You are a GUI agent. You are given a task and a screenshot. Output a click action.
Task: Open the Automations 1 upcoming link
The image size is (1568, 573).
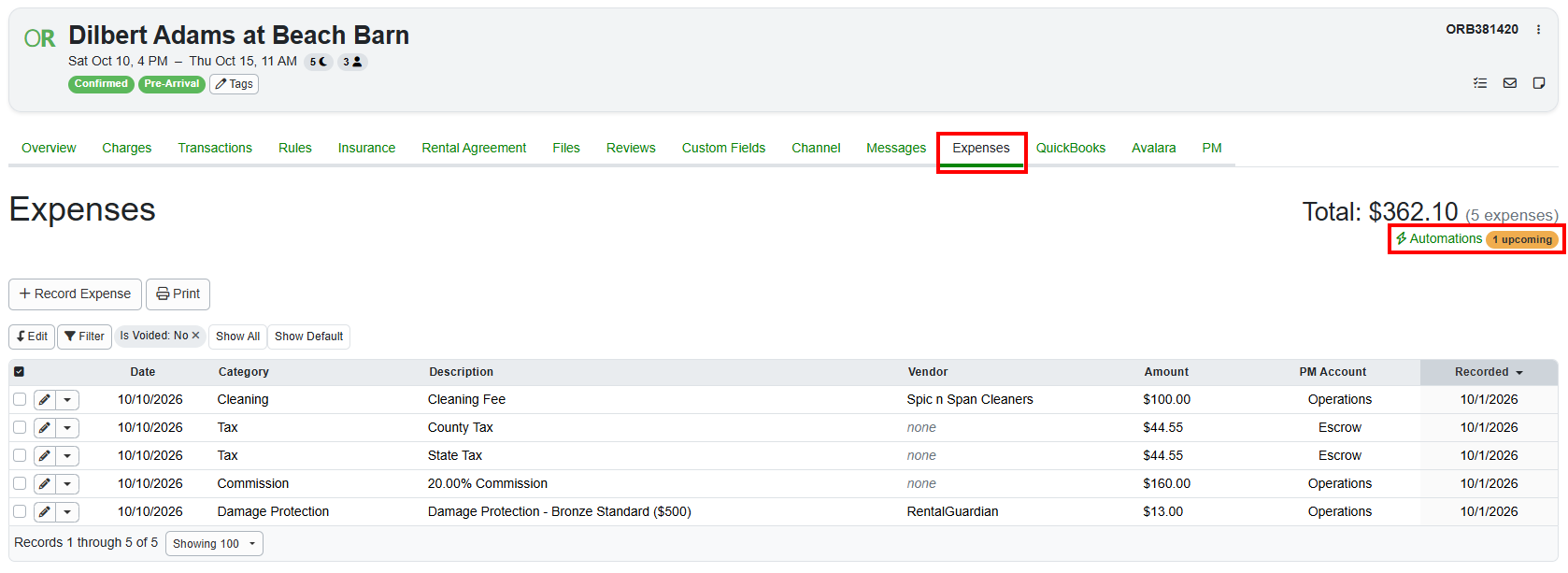1476,239
